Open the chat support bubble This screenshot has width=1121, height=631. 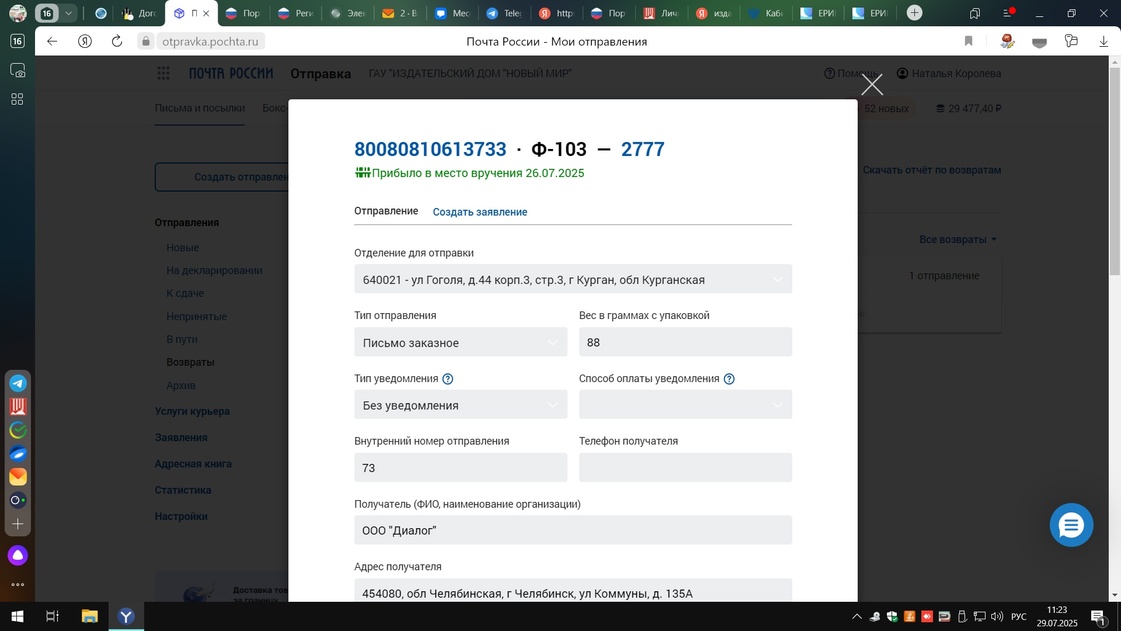pyautogui.click(x=1071, y=525)
